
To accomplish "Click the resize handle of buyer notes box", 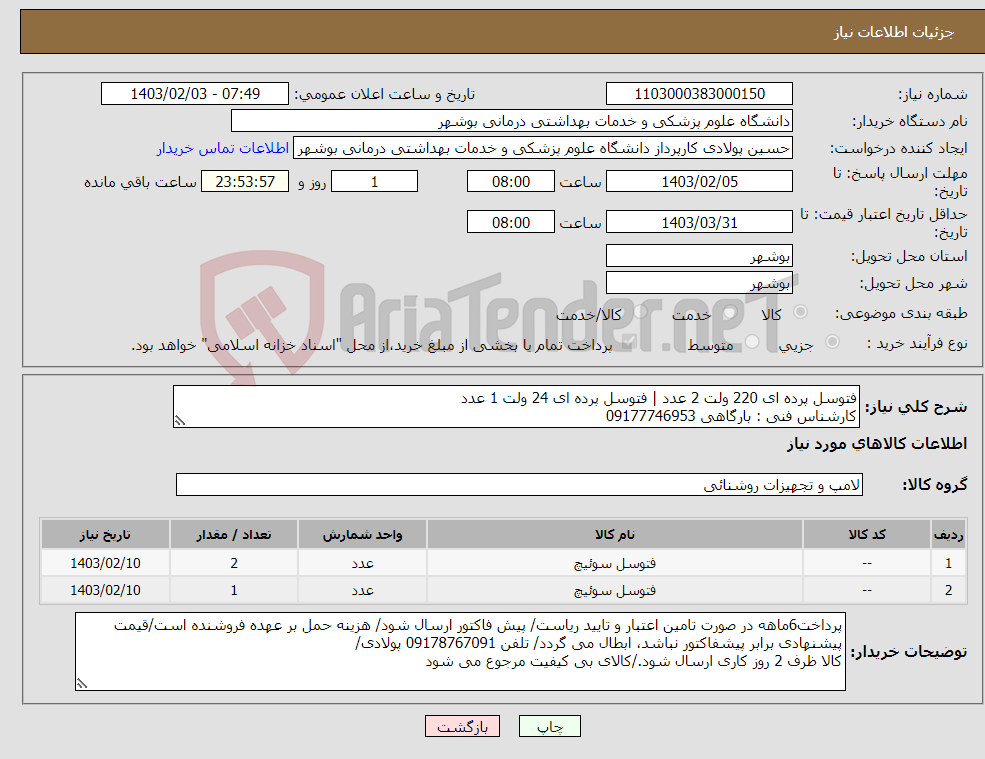I will pos(82,684).
